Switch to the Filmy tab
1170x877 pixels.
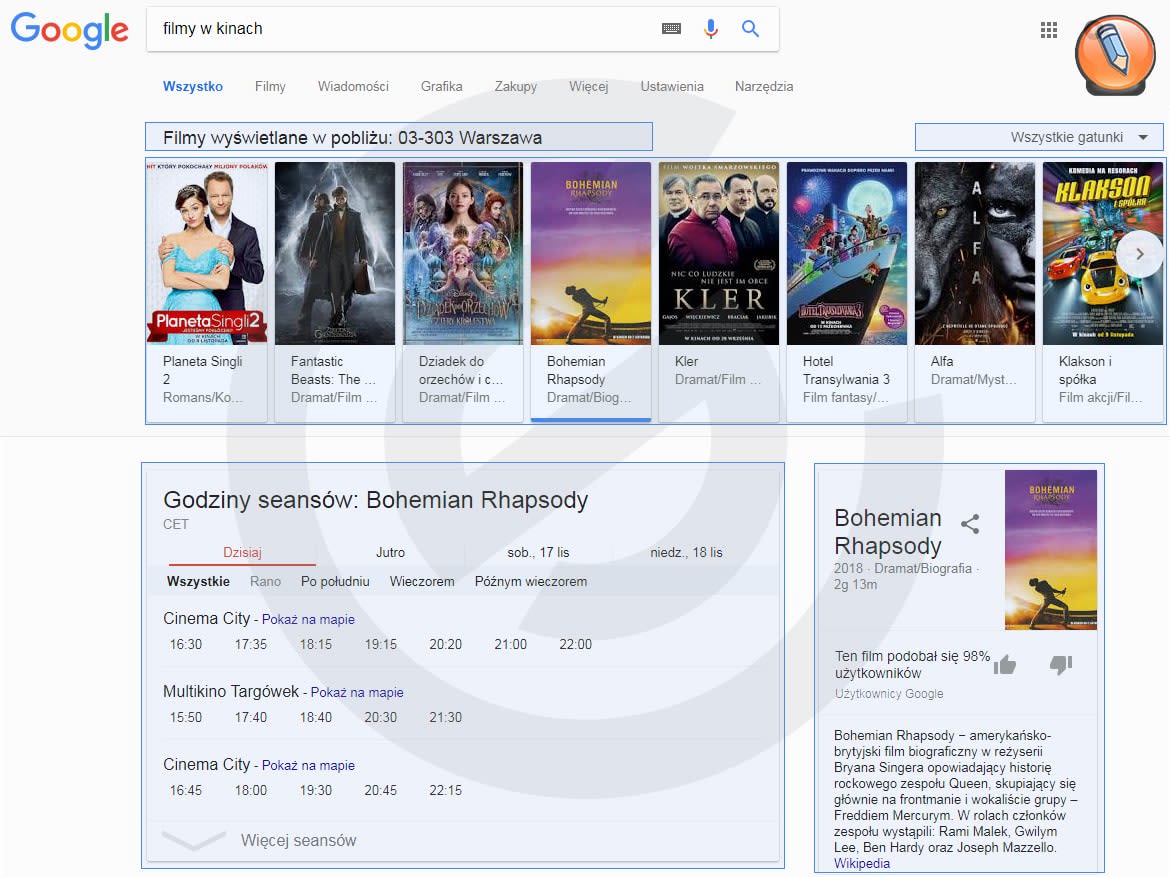(270, 87)
